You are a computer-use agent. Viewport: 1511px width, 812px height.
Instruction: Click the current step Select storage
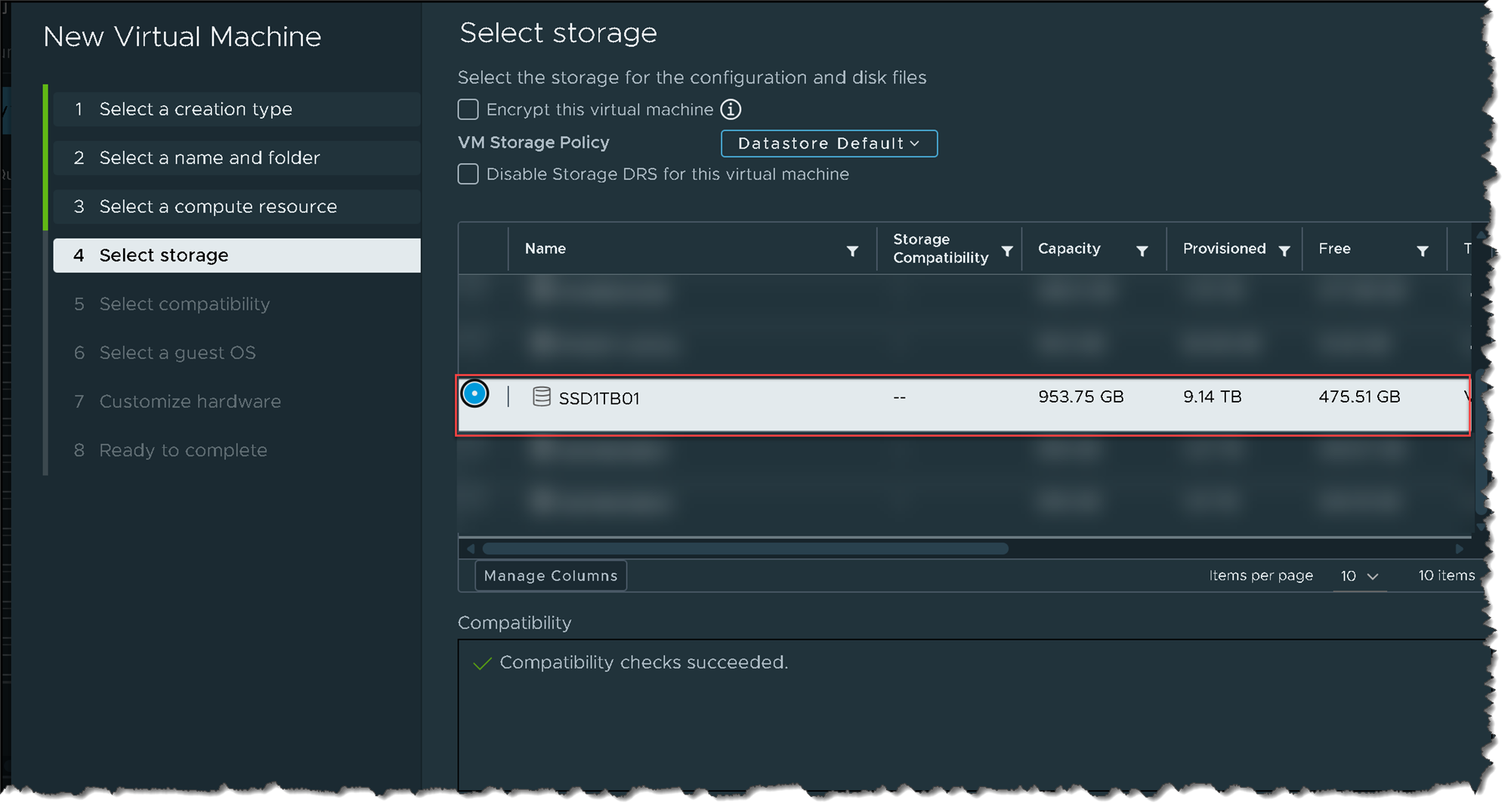pos(163,255)
